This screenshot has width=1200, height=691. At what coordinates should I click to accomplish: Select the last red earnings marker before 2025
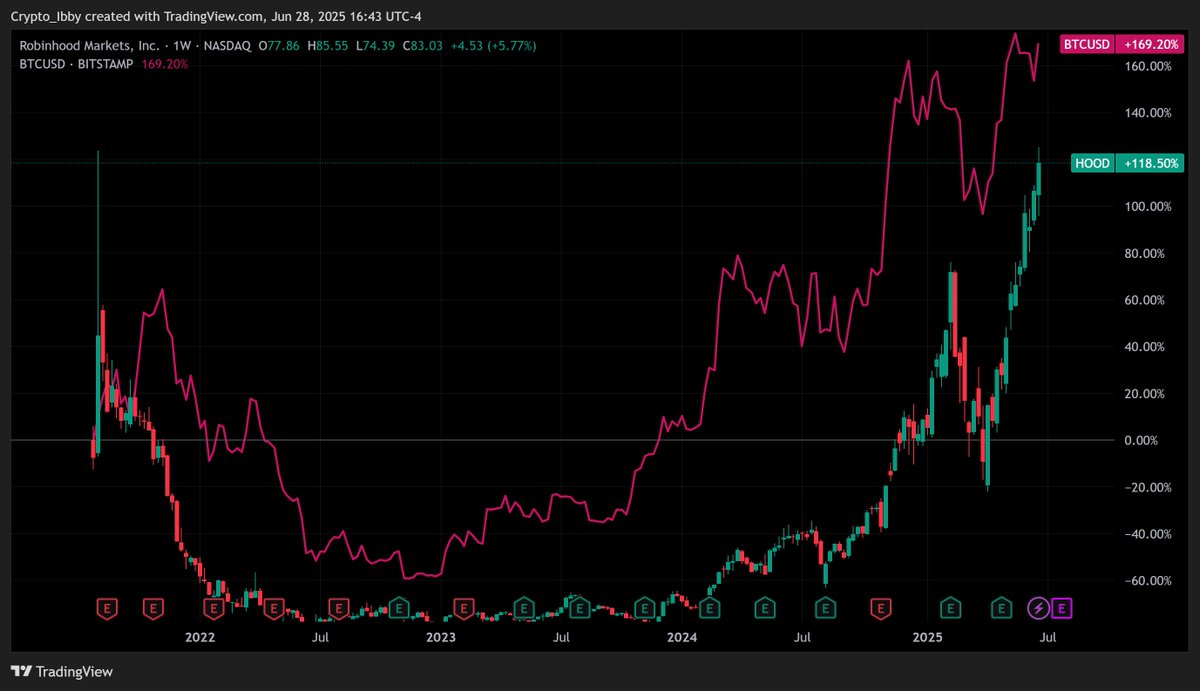point(880,607)
